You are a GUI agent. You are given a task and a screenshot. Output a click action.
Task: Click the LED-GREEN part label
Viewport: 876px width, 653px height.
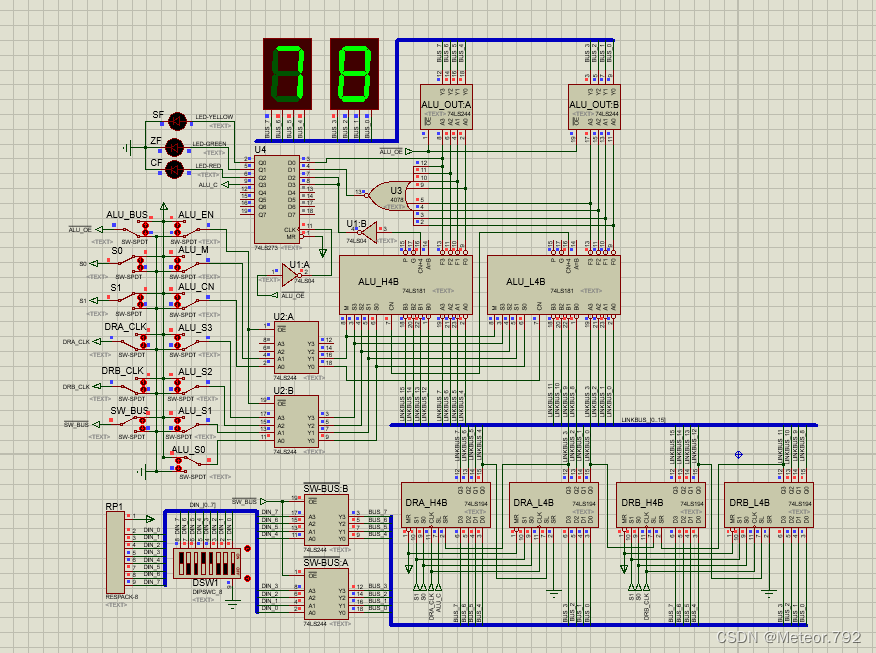tap(210, 144)
